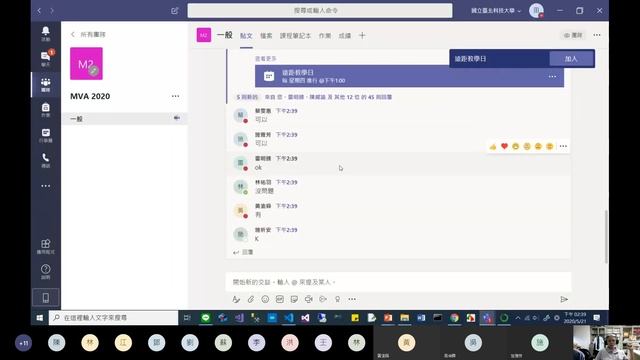Send the message with arrow icon
640x360 pixels.
pyautogui.click(x=564, y=299)
